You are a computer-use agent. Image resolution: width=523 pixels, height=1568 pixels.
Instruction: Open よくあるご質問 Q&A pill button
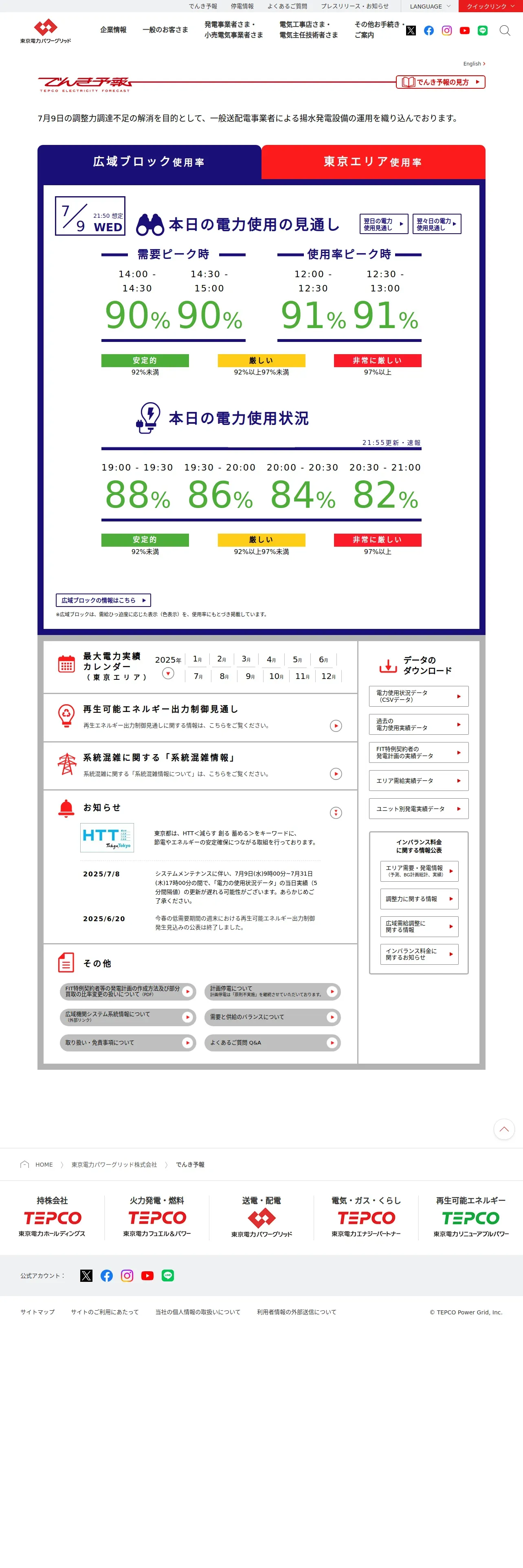[x=272, y=1043]
